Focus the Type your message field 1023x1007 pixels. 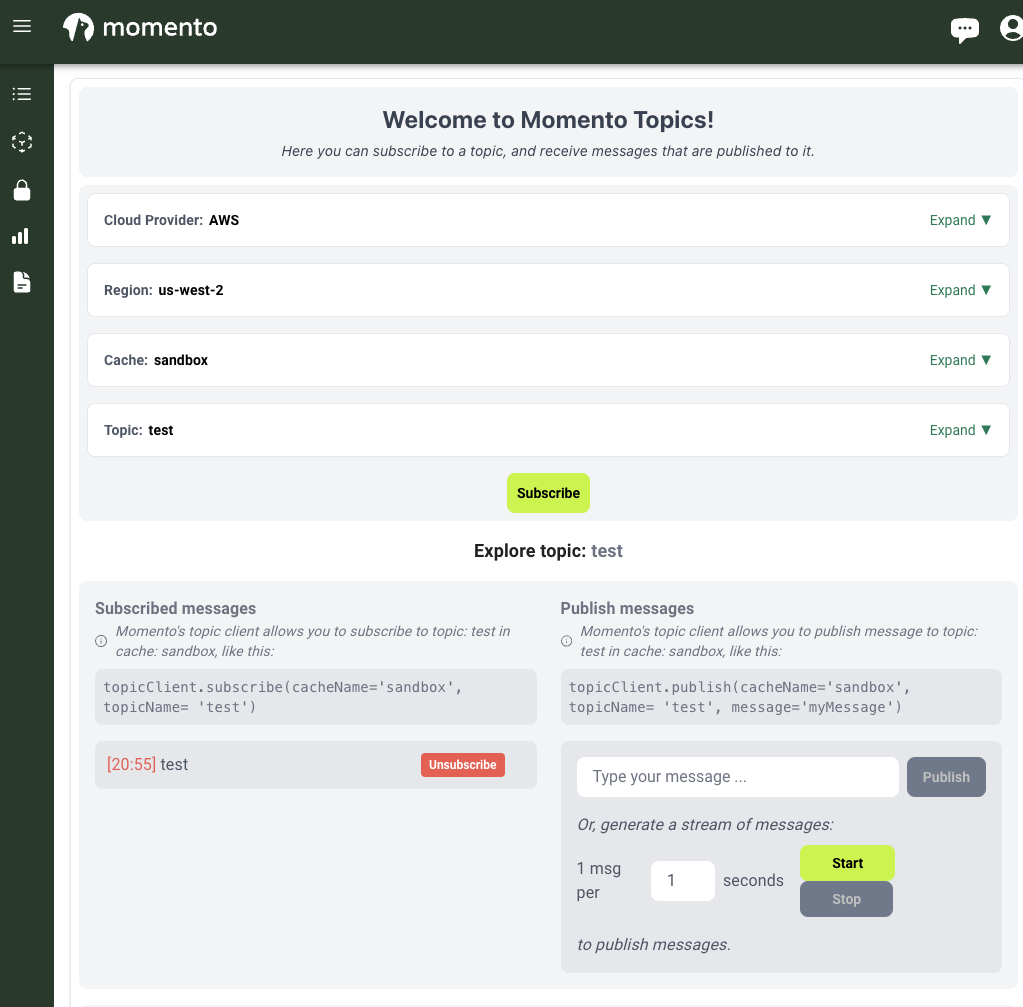(x=737, y=777)
